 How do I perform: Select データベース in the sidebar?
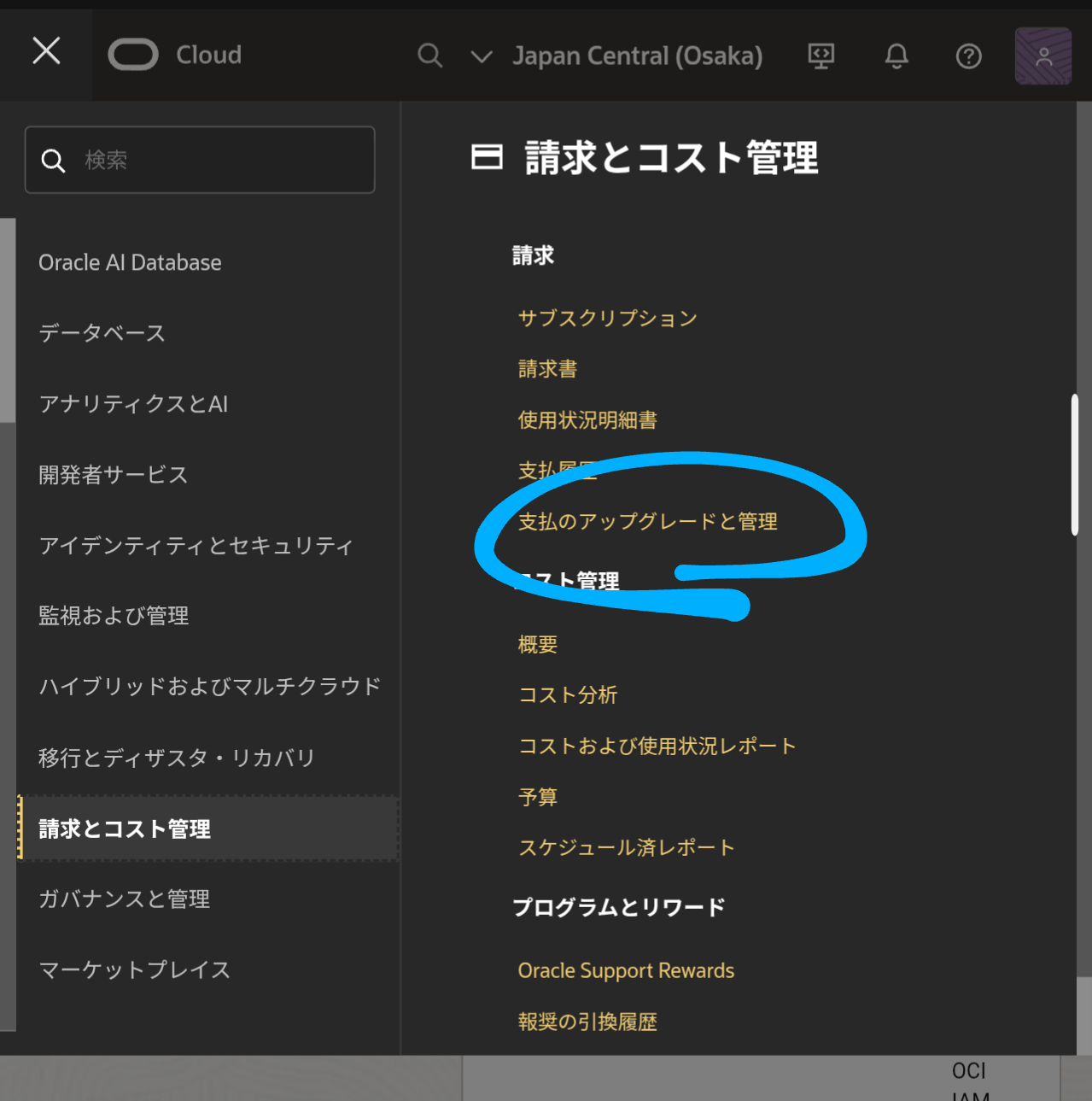tap(101, 333)
